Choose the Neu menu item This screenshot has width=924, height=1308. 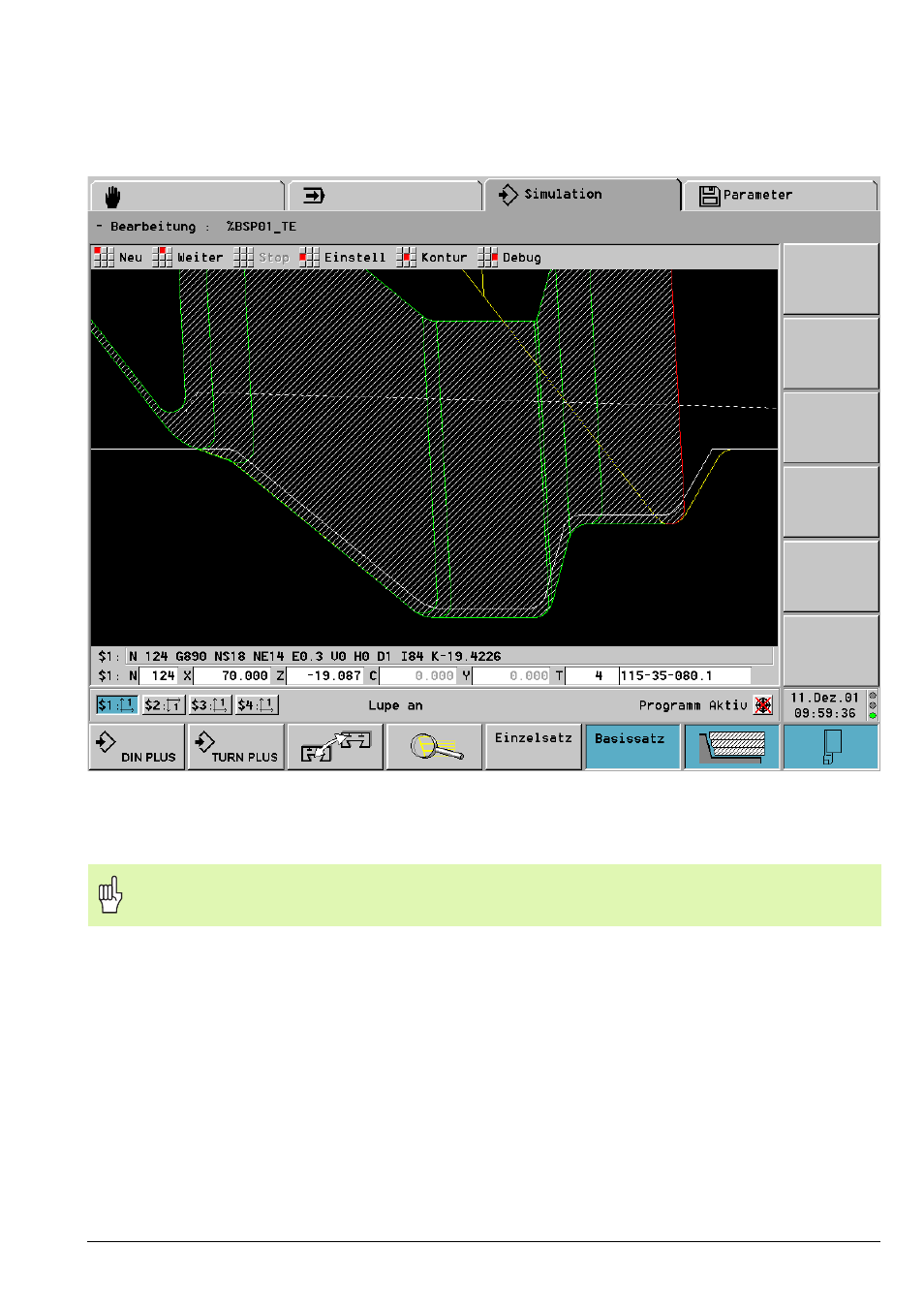click(118, 257)
